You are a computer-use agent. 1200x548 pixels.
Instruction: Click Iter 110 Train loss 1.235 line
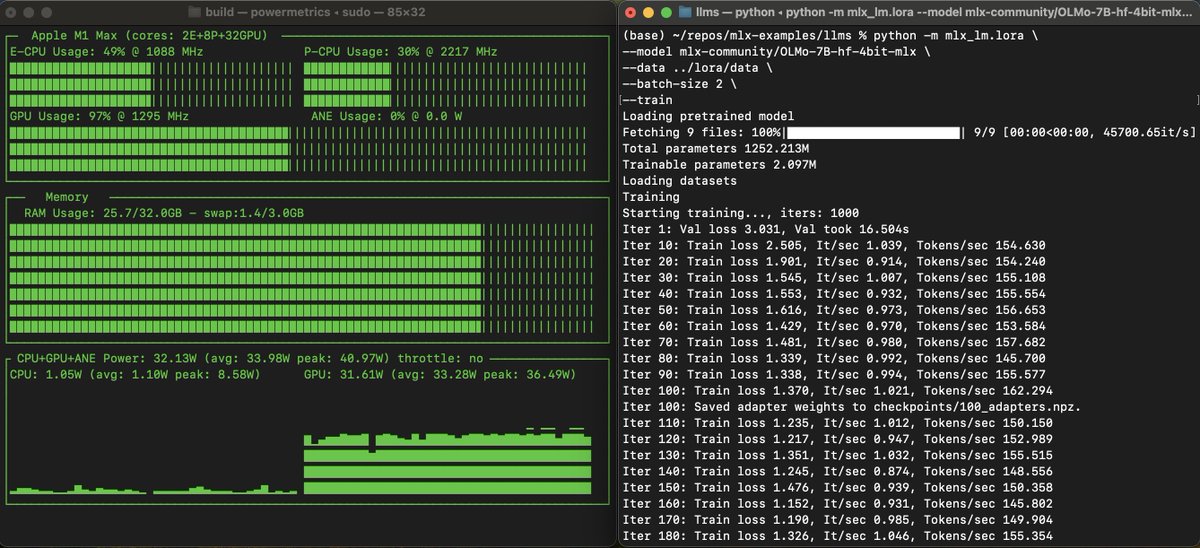tap(837, 424)
